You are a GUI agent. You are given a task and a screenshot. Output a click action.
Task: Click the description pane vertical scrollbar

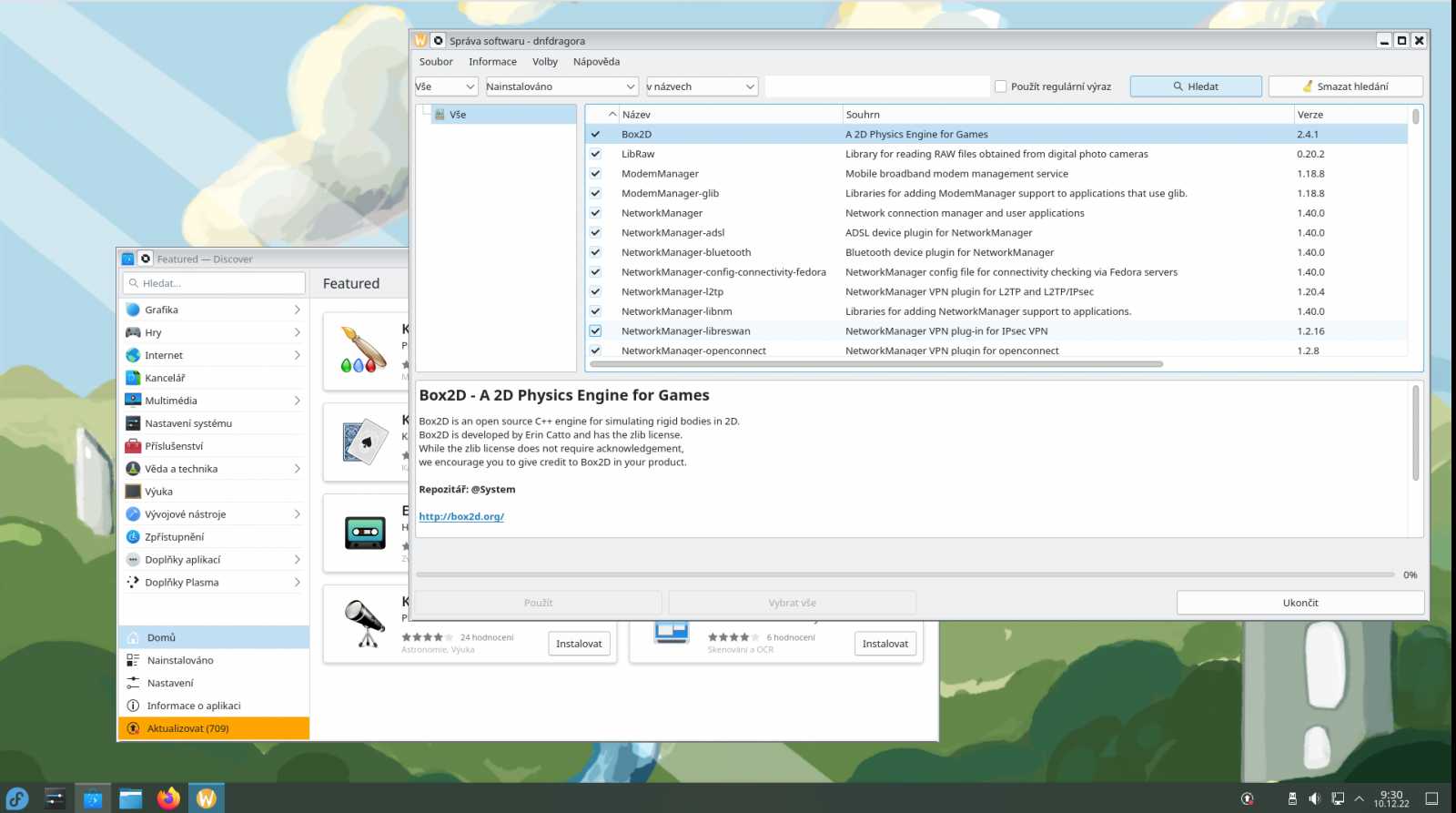coord(1415,432)
